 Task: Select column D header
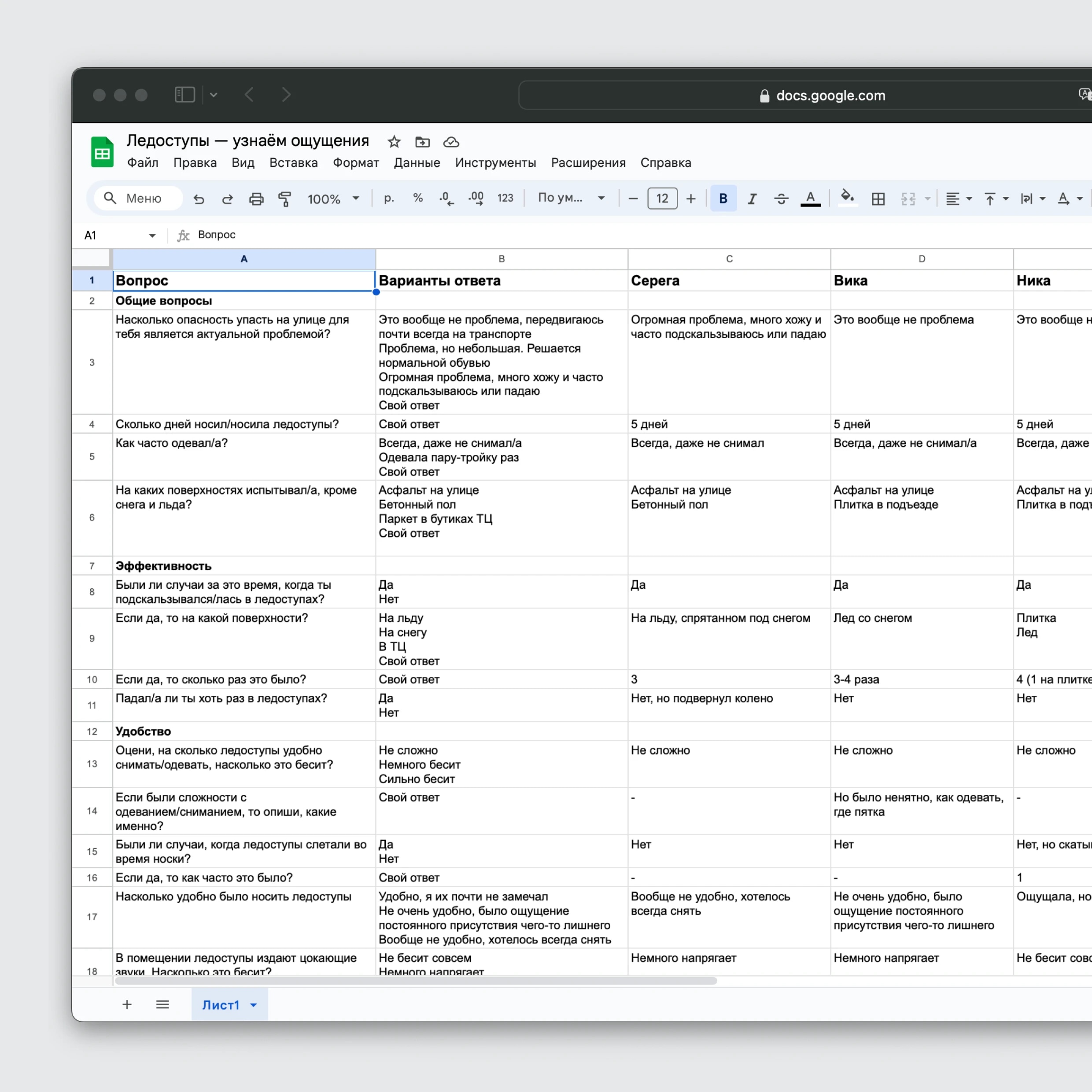point(922,259)
